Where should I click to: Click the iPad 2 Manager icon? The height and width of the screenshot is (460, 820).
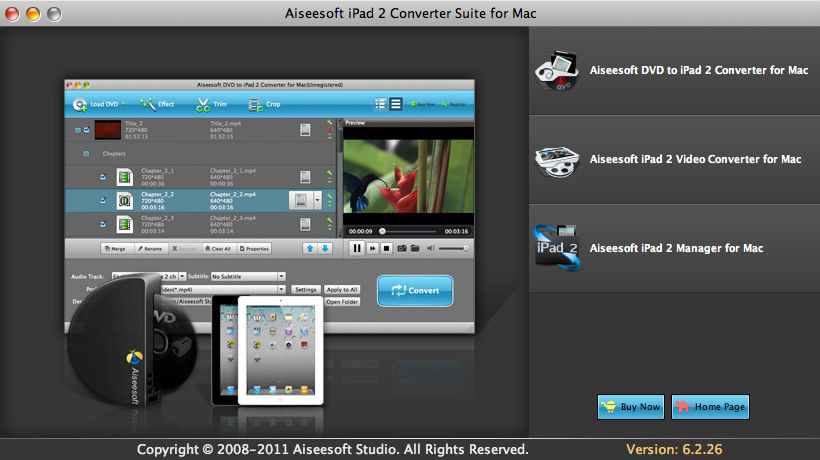557,247
